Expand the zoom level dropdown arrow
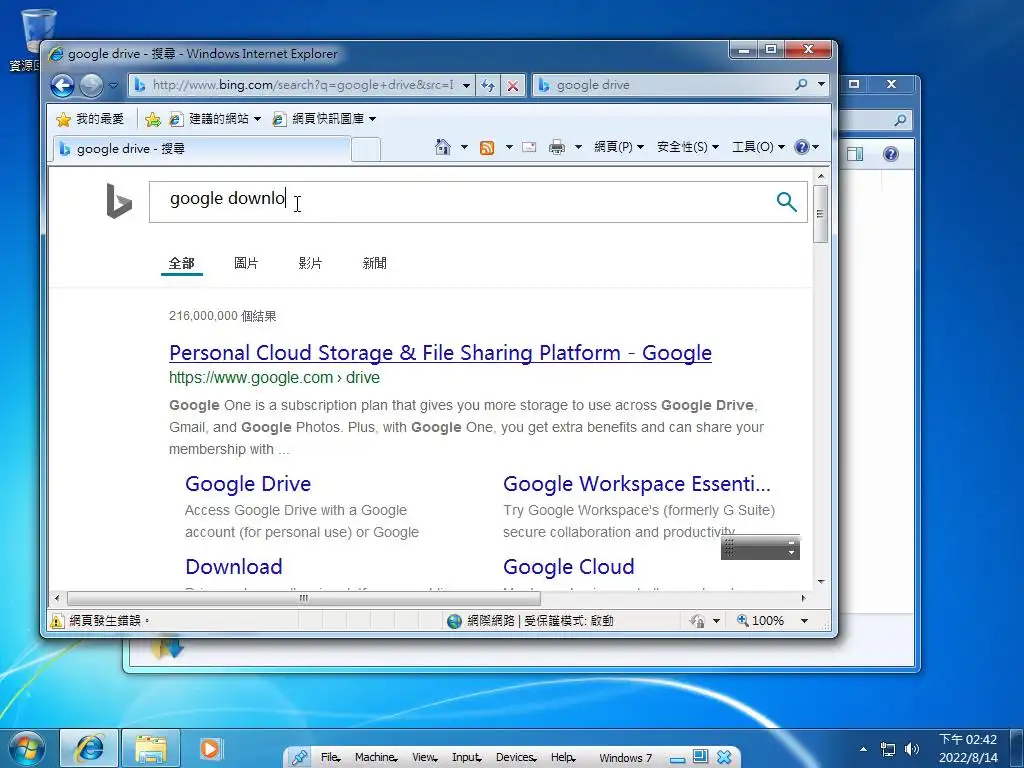This screenshot has height=768, width=1024. [x=805, y=621]
